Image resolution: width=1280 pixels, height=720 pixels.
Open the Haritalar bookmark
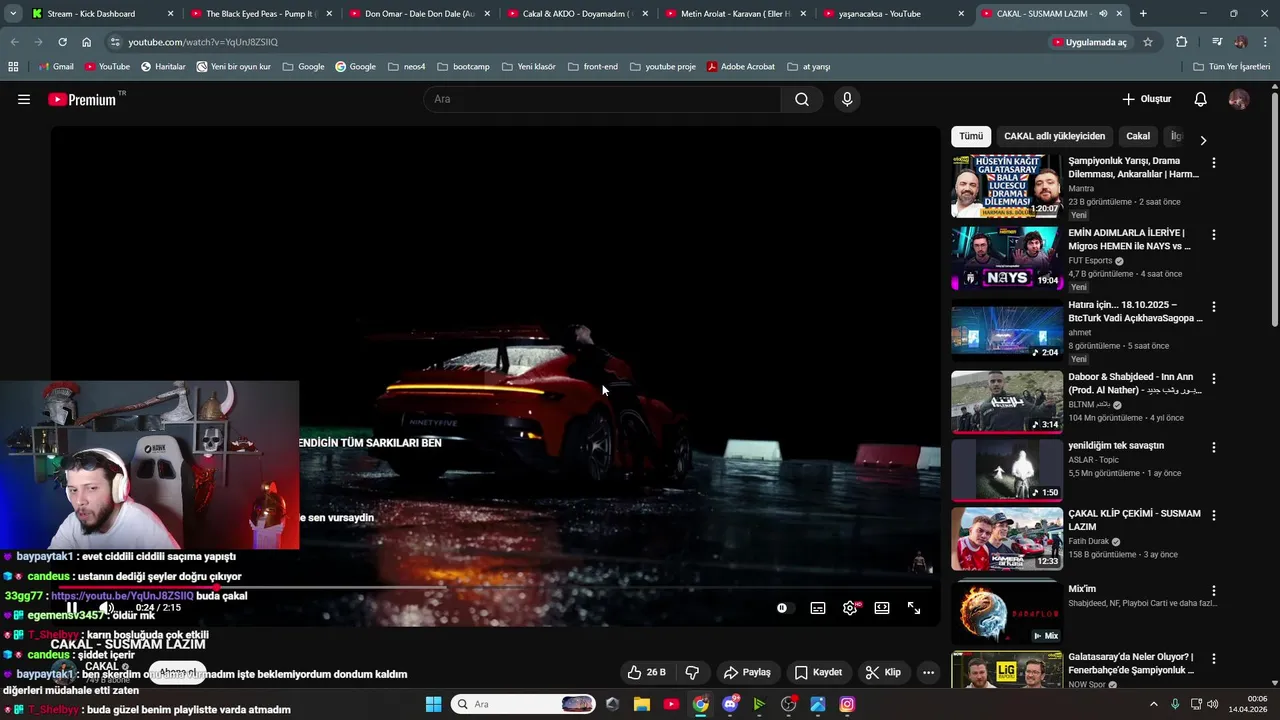click(x=163, y=67)
